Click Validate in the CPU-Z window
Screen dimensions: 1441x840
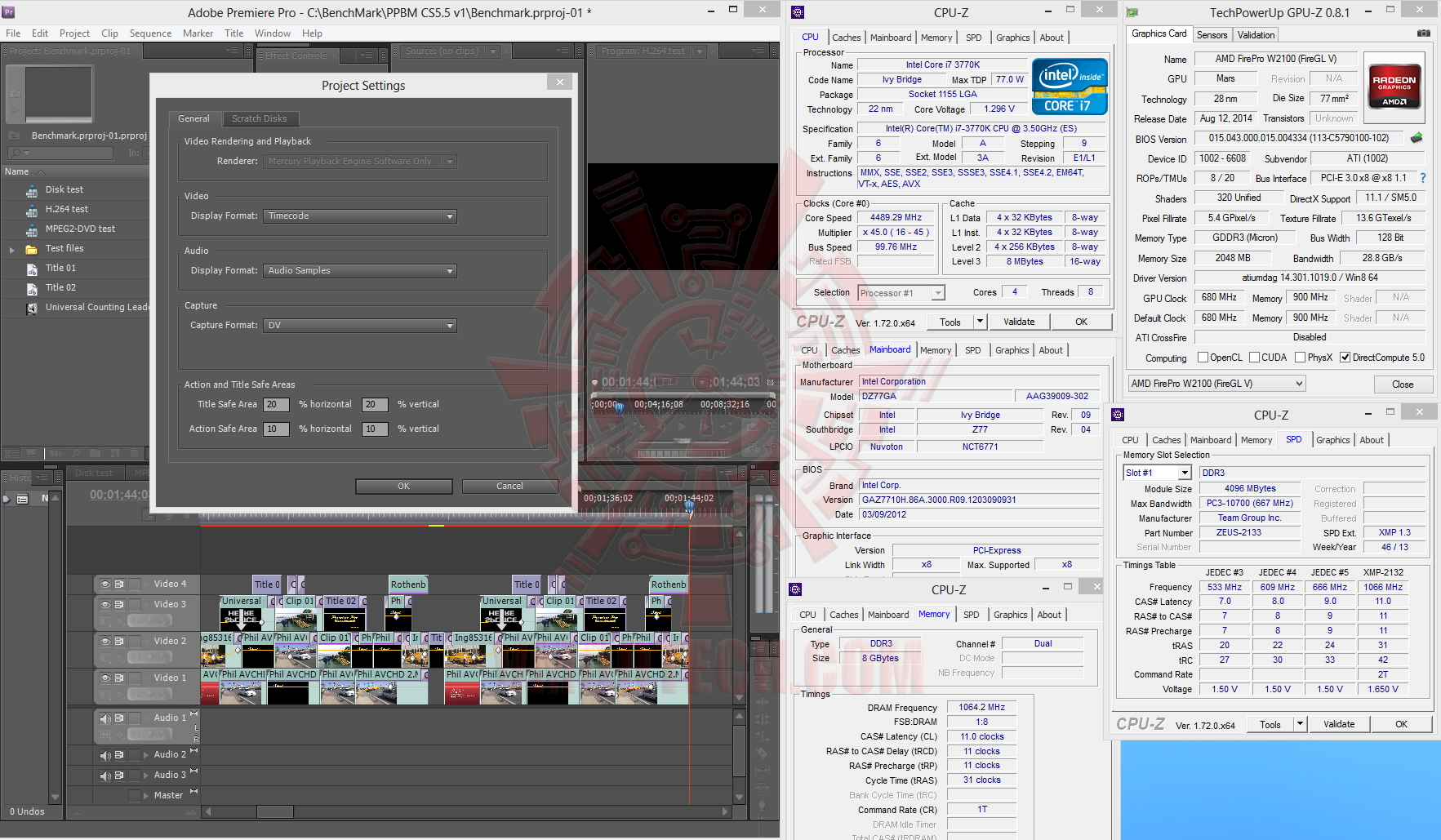[x=1019, y=321]
